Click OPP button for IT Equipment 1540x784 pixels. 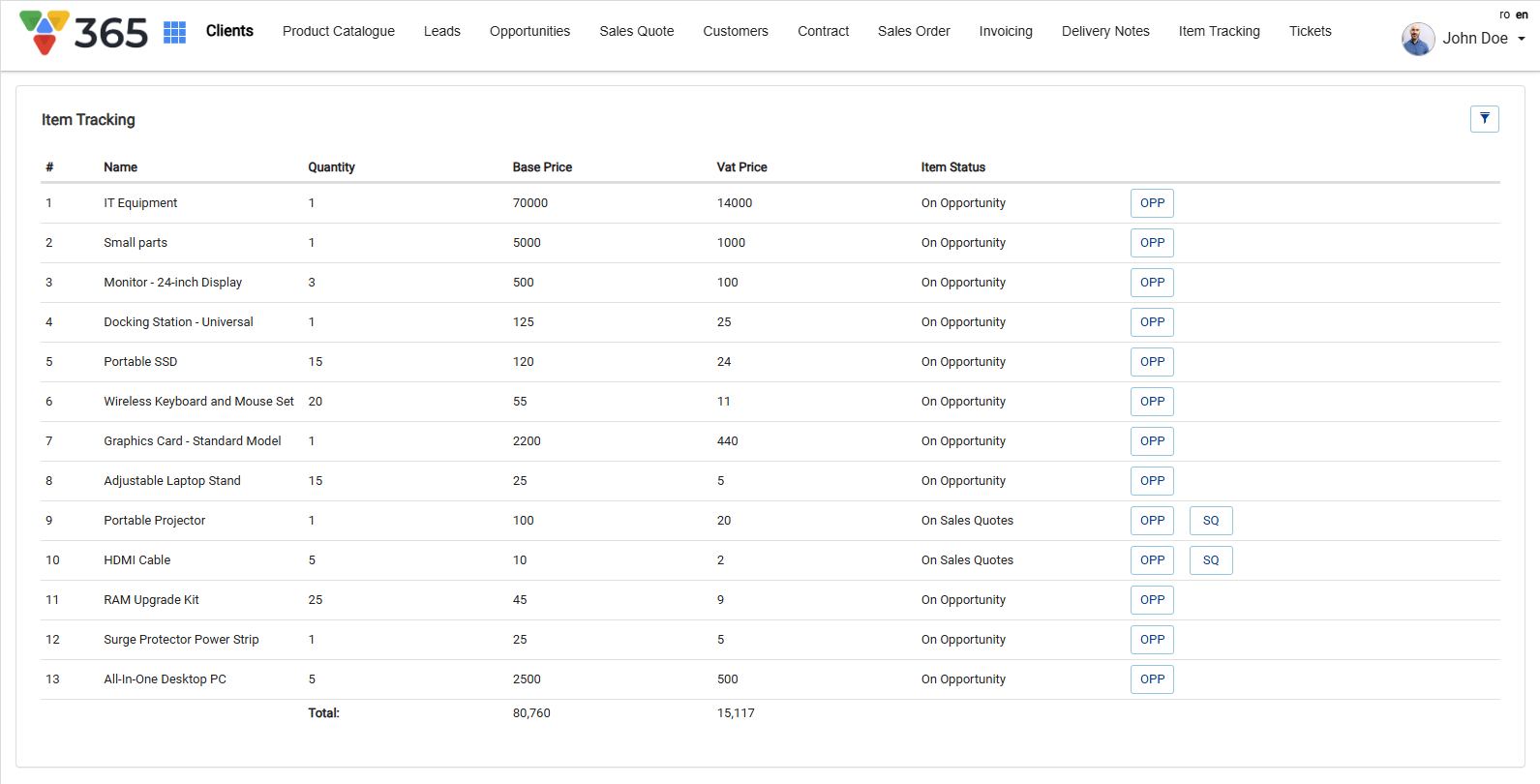click(x=1152, y=203)
